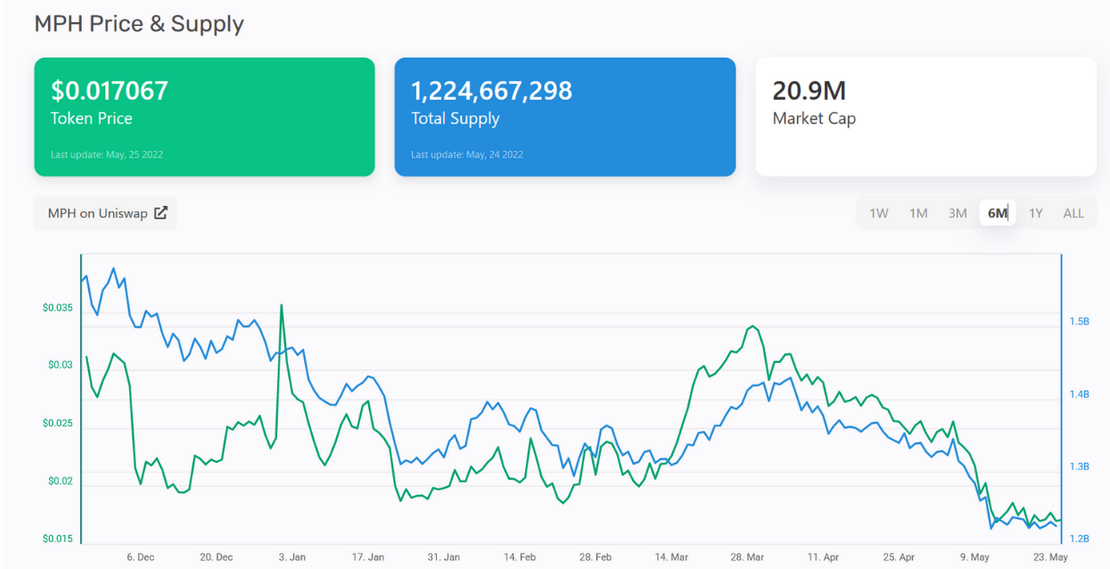This screenshot has width=1110, height=569.
Task: Click the $0.035 price axis label
Action: pos(57,308)
